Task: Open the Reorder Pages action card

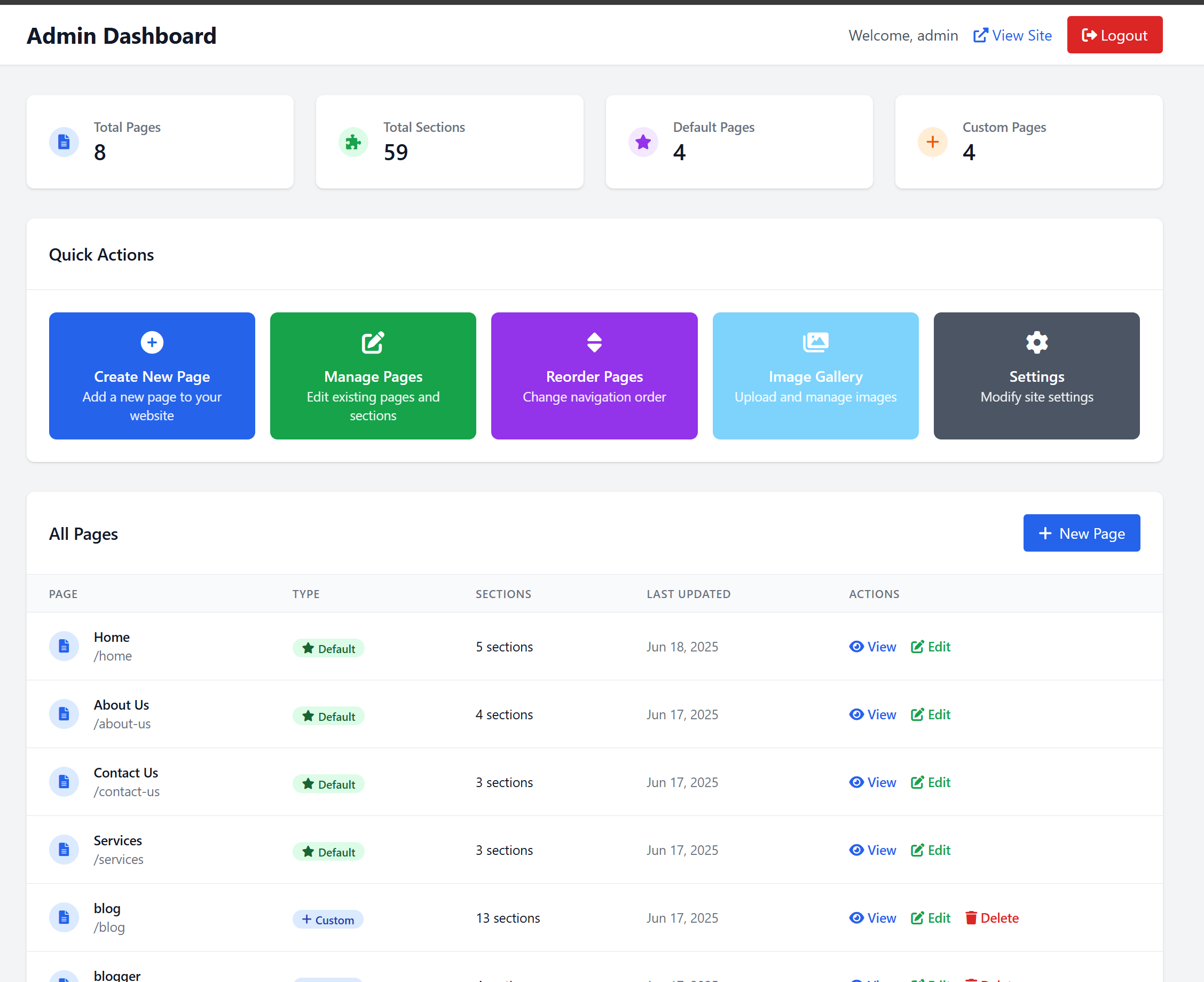Action: 594,375
